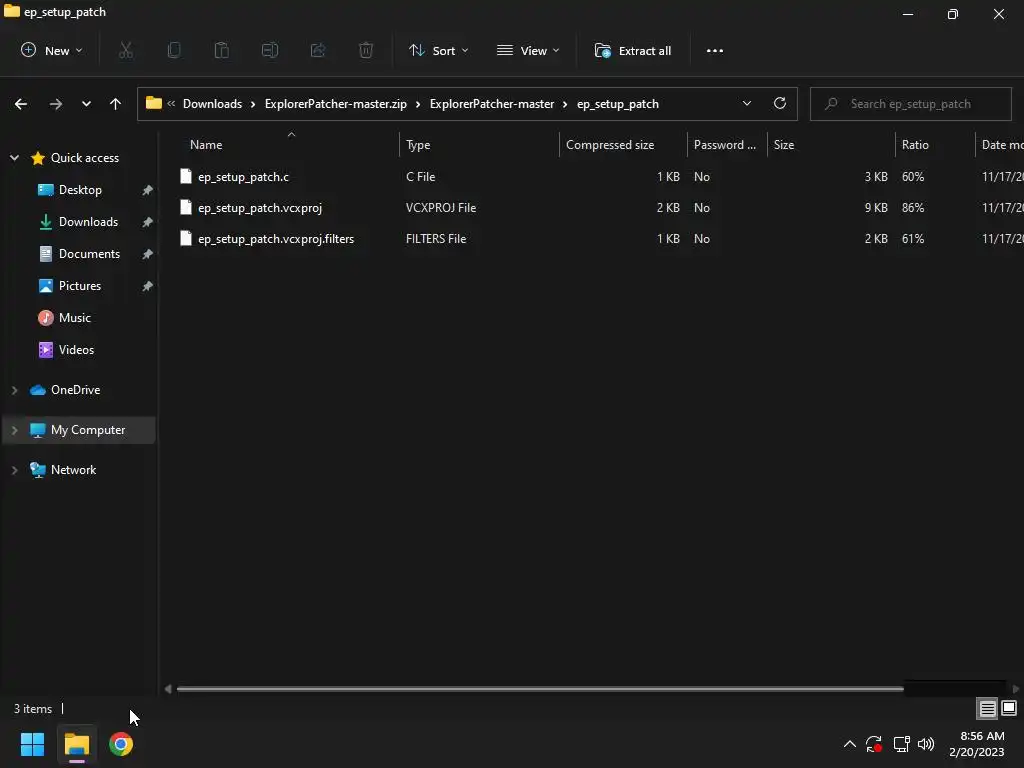This screenshot has width=1024, height=768.
Task: Select the ep_setup_patch.c file name
Action: tap(243, 177)
